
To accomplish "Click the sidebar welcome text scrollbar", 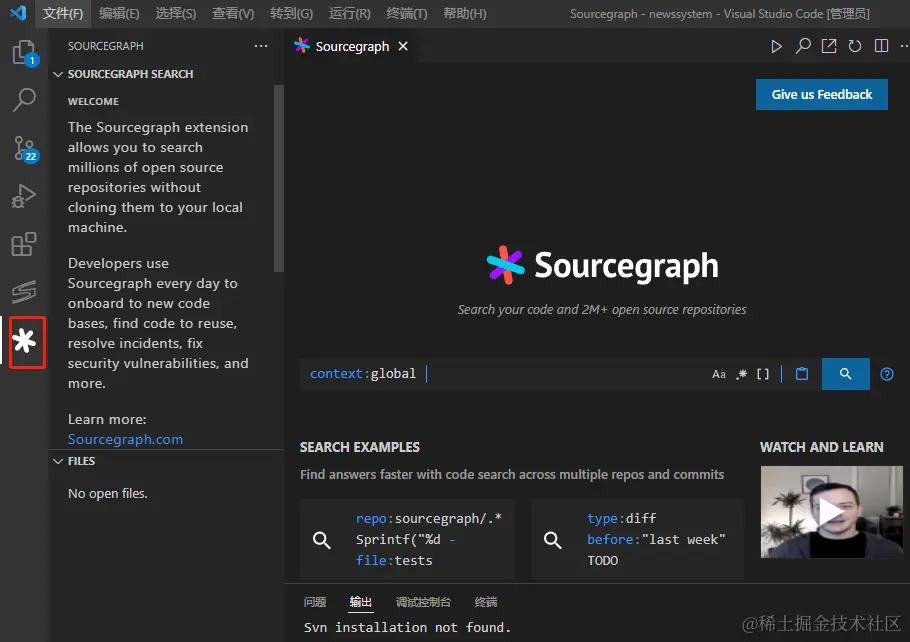I will pyautogui.click(x=279, y=179).
